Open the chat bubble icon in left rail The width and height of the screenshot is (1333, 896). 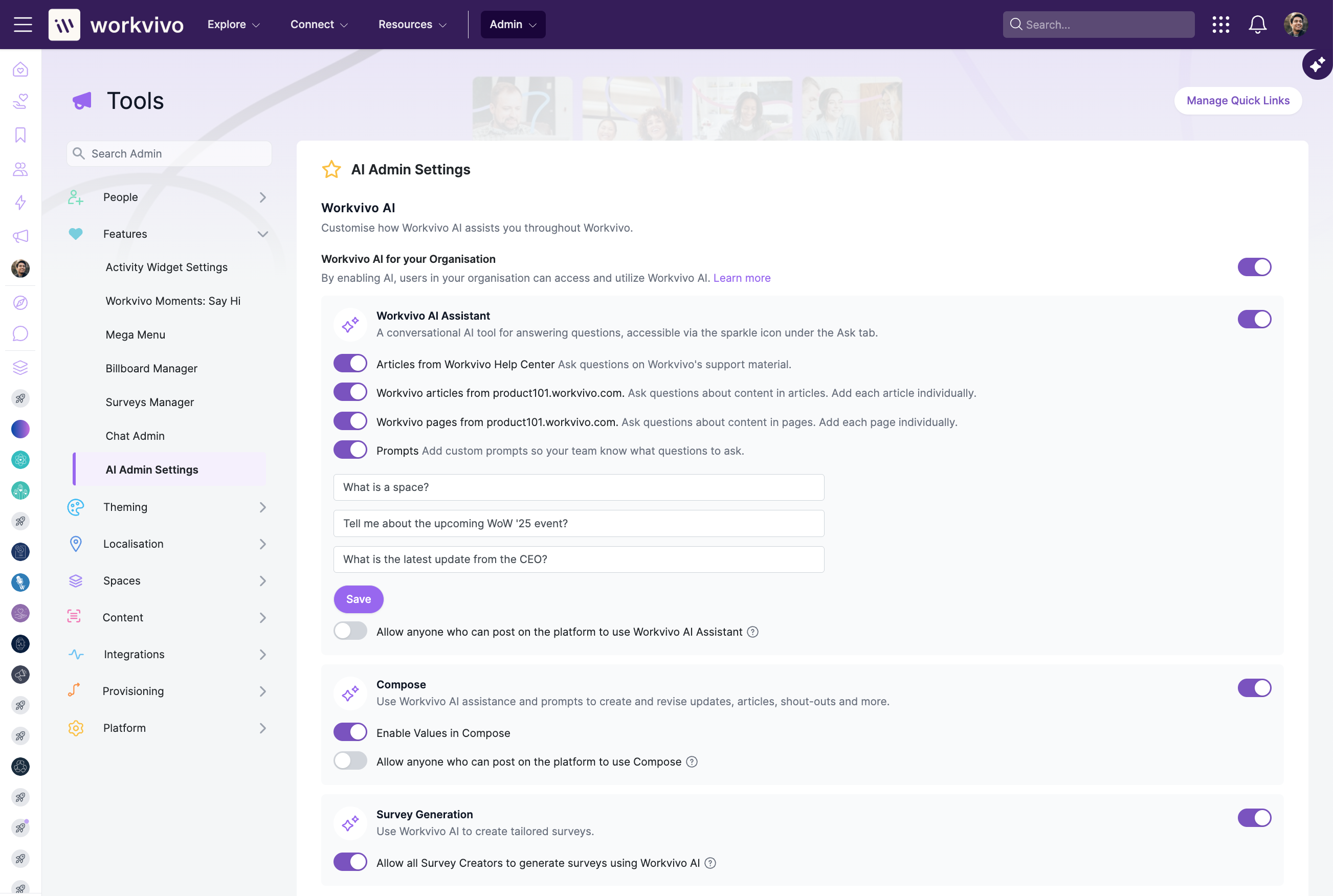(x=20, y=334)
